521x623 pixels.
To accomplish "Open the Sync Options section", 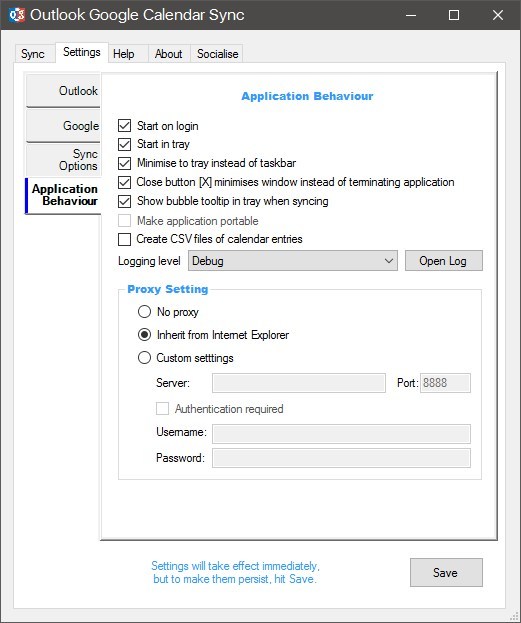I will tap(64, 160).
